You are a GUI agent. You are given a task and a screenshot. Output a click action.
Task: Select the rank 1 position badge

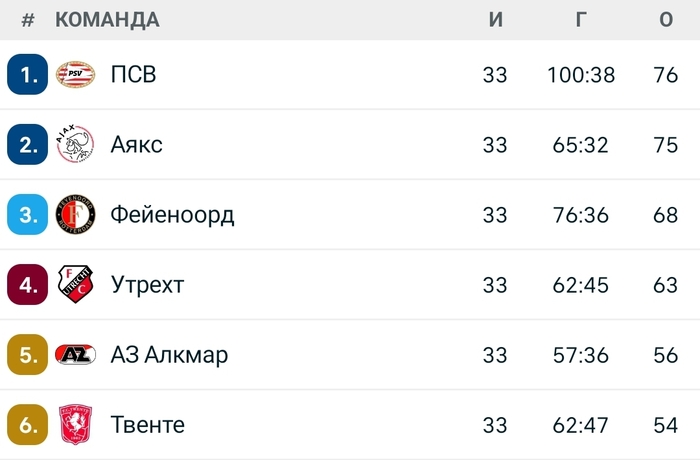tap(27, 75)
